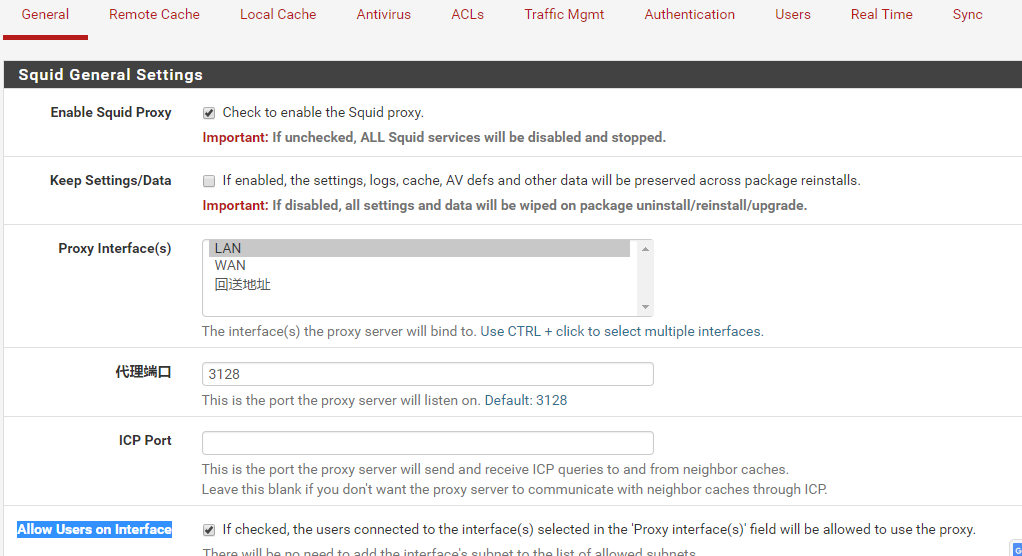Click the 代理端口 label
Screen dimensions: 1022x556
[143, 372]
